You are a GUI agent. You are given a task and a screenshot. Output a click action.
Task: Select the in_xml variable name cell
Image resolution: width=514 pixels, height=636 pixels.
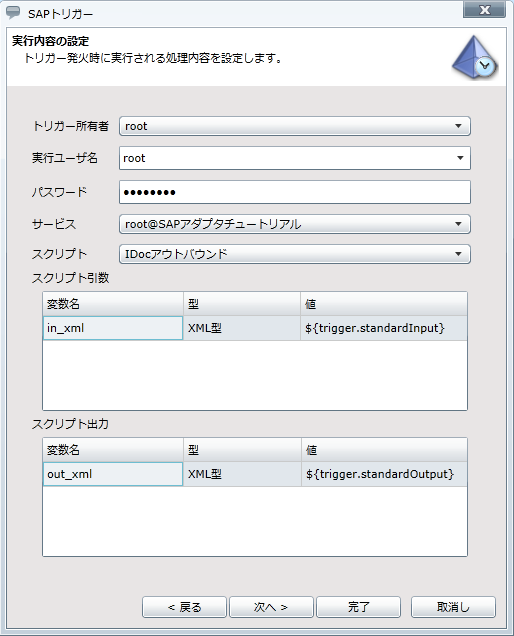coord(113,328)
